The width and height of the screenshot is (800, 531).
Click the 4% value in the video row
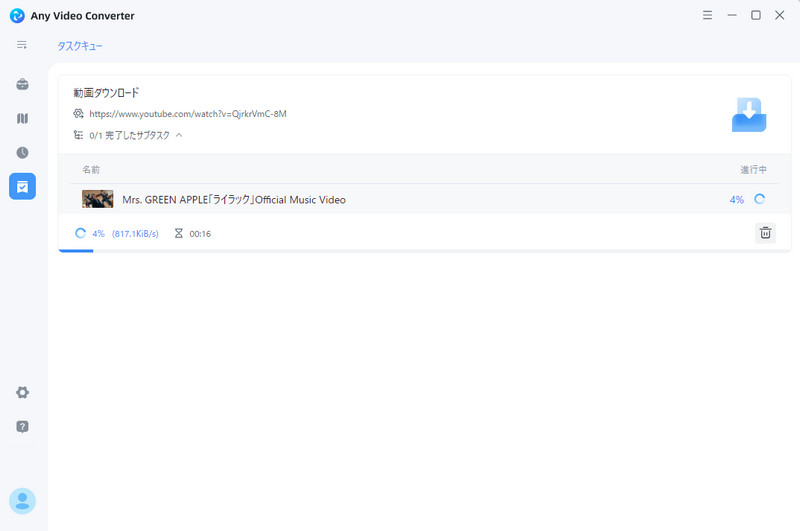tap(737, 199)
